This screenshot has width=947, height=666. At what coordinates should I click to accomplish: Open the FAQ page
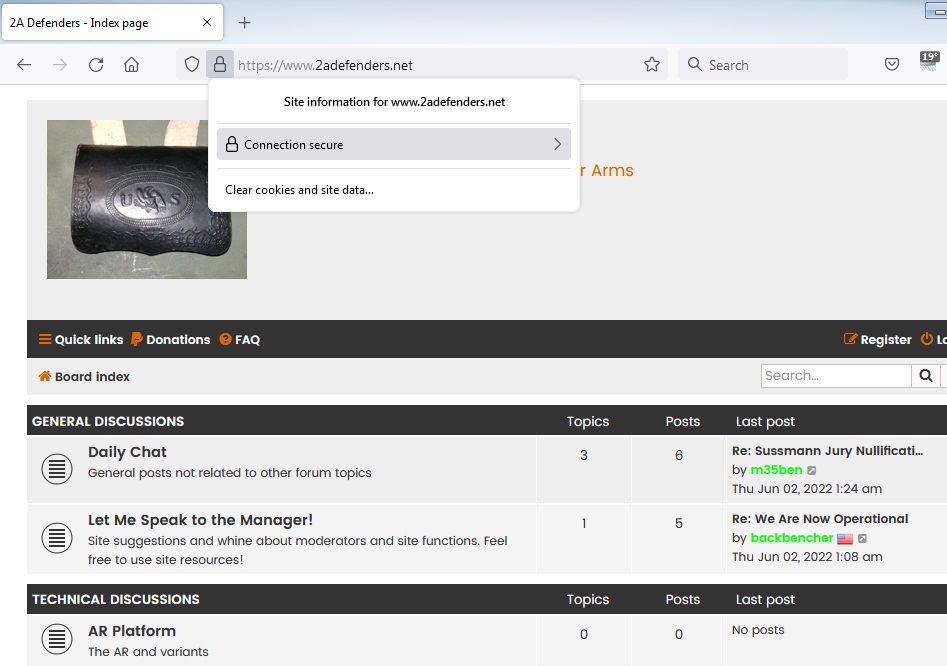pyautogui.click(x=240, y=340)
